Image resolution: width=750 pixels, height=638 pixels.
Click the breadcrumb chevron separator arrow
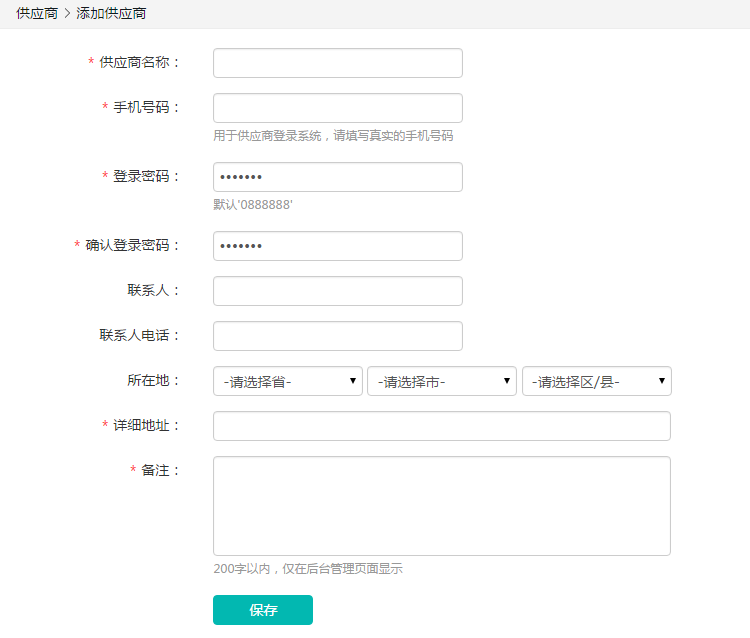coord(67,14)
